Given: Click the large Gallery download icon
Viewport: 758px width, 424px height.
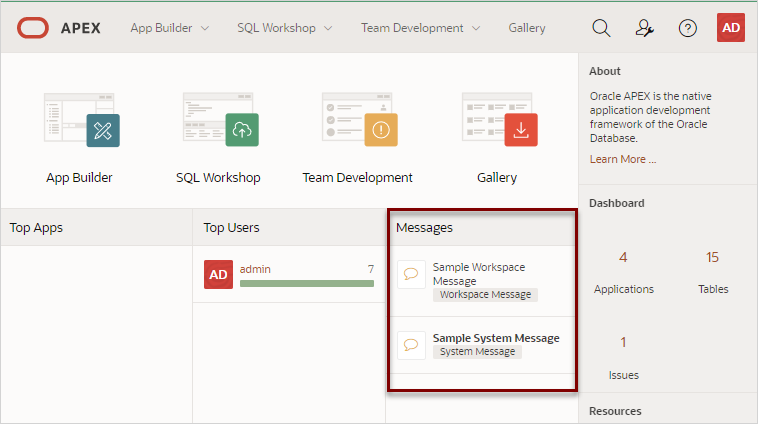Looking at the screenshot, I should [x=499, y=120].
